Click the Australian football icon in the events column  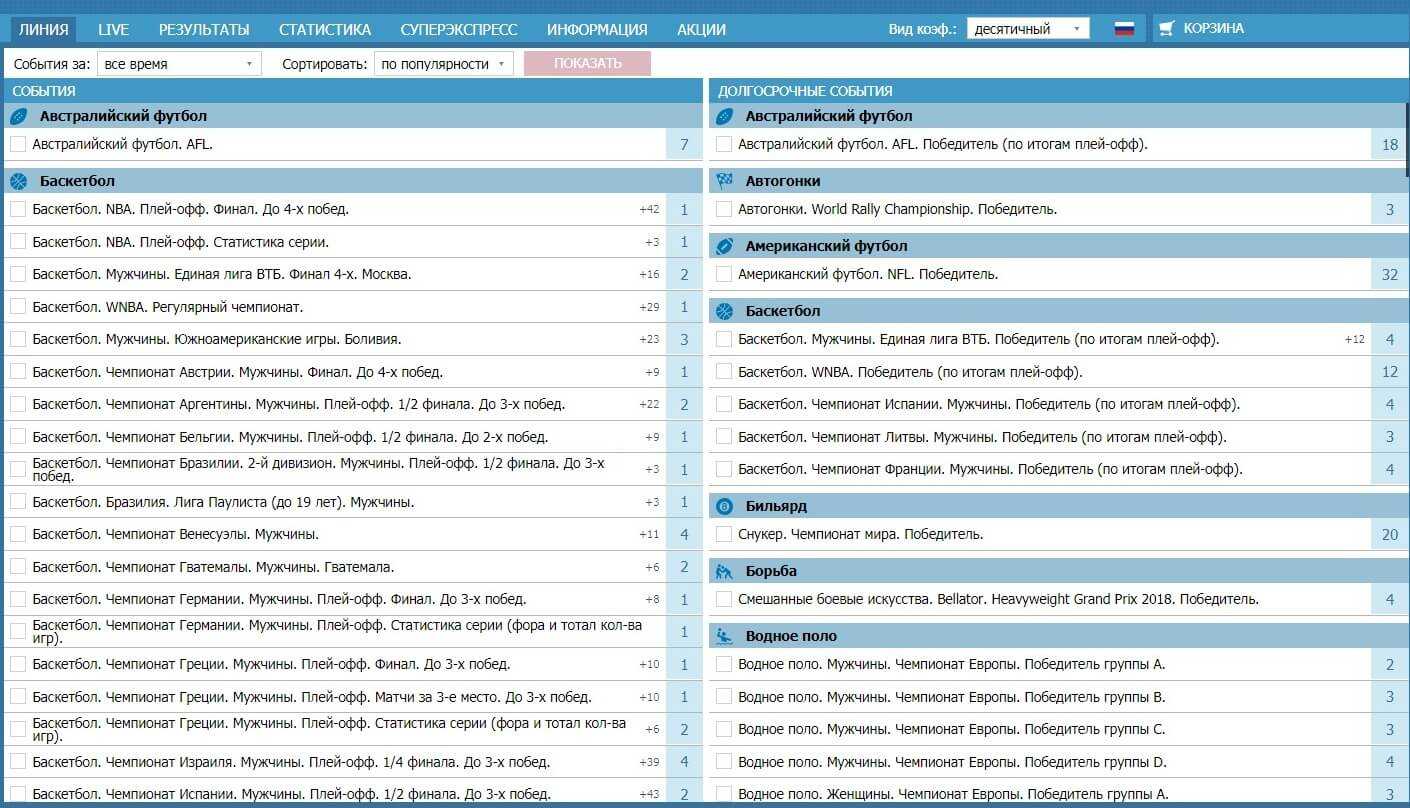pyautogui.click(x=19, y=116)
